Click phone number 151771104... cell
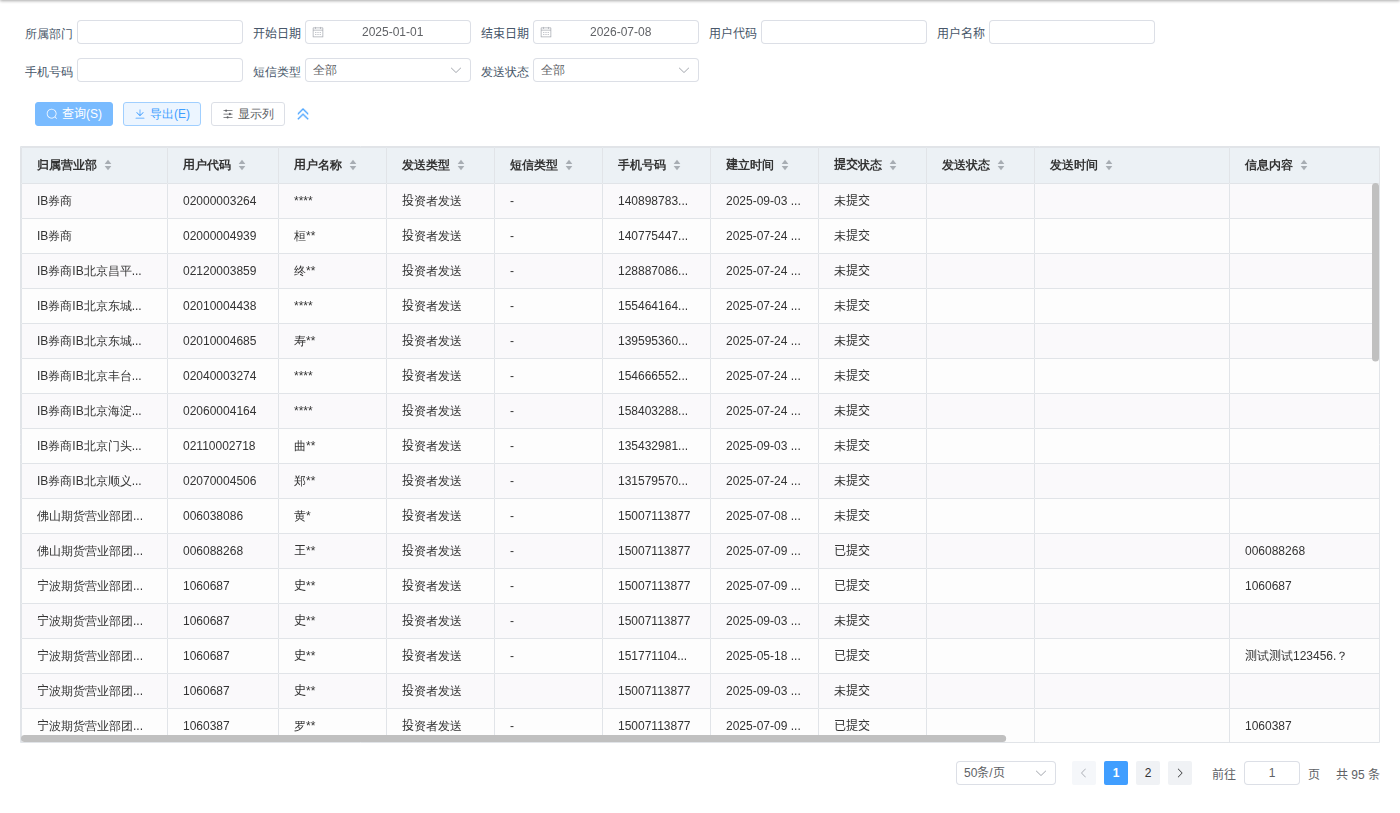Image resolution: width=1400 pixels, height=813 pixels. (x=657, y=656)
